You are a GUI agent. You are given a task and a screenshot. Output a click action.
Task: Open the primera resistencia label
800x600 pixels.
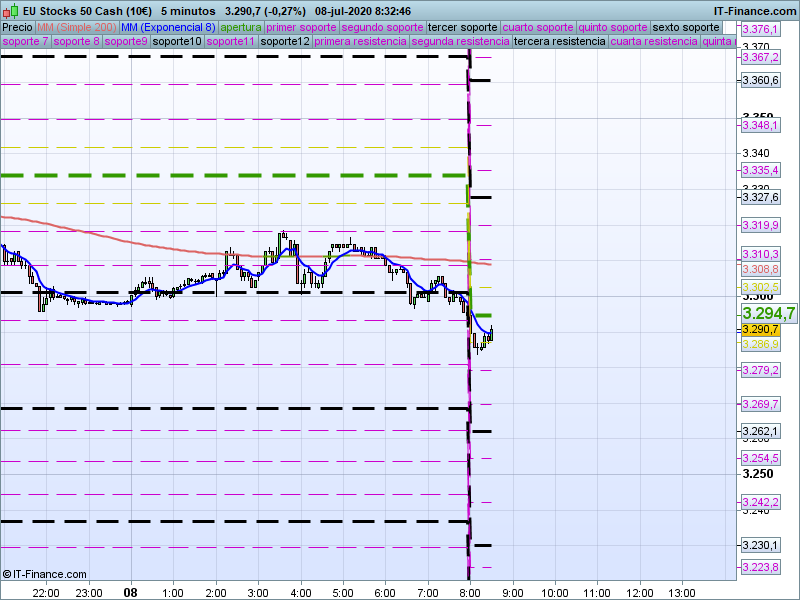(x=360, y=42)
